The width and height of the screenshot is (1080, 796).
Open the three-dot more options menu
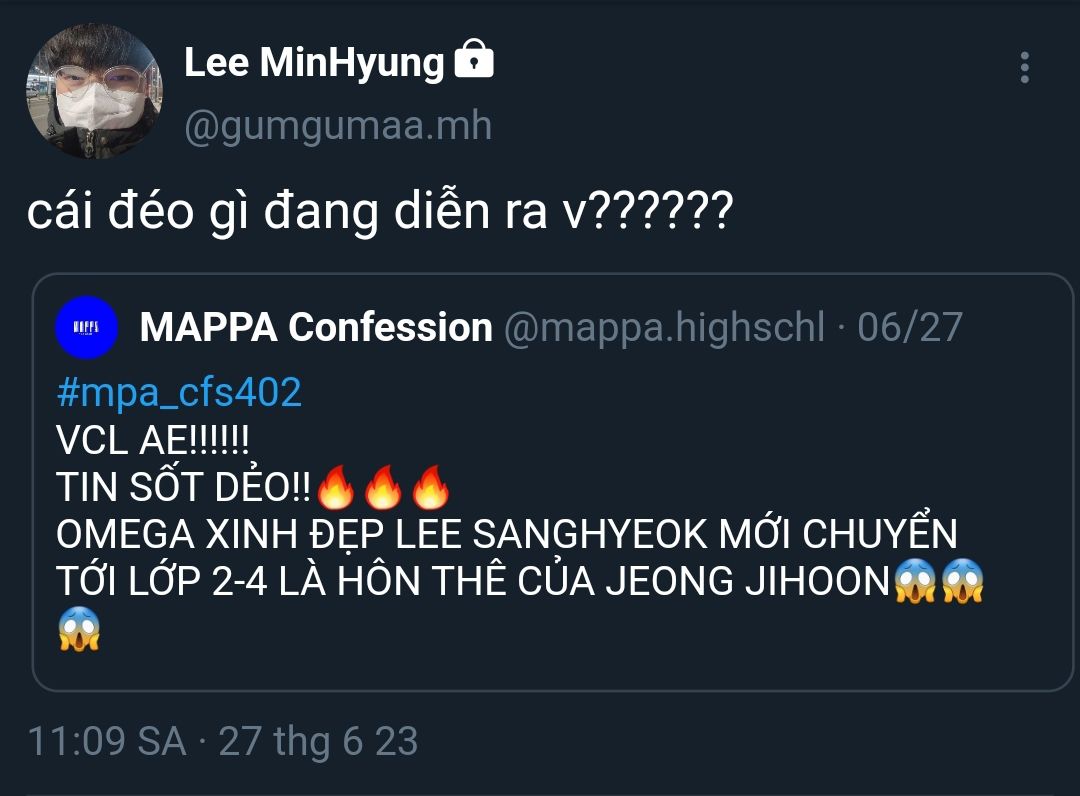coord(1024,67)
